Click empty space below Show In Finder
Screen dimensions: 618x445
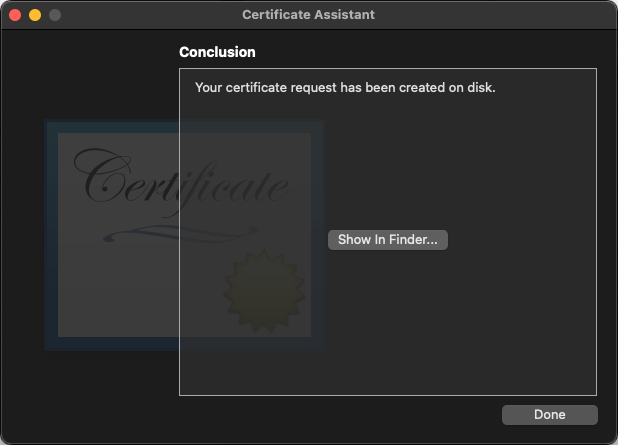[387, 320]
